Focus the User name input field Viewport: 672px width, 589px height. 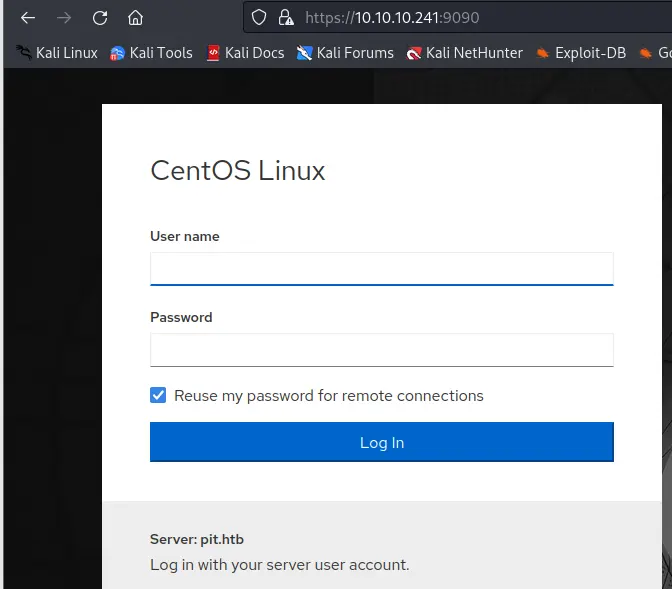pyautogui.click(x=381, y=269)
